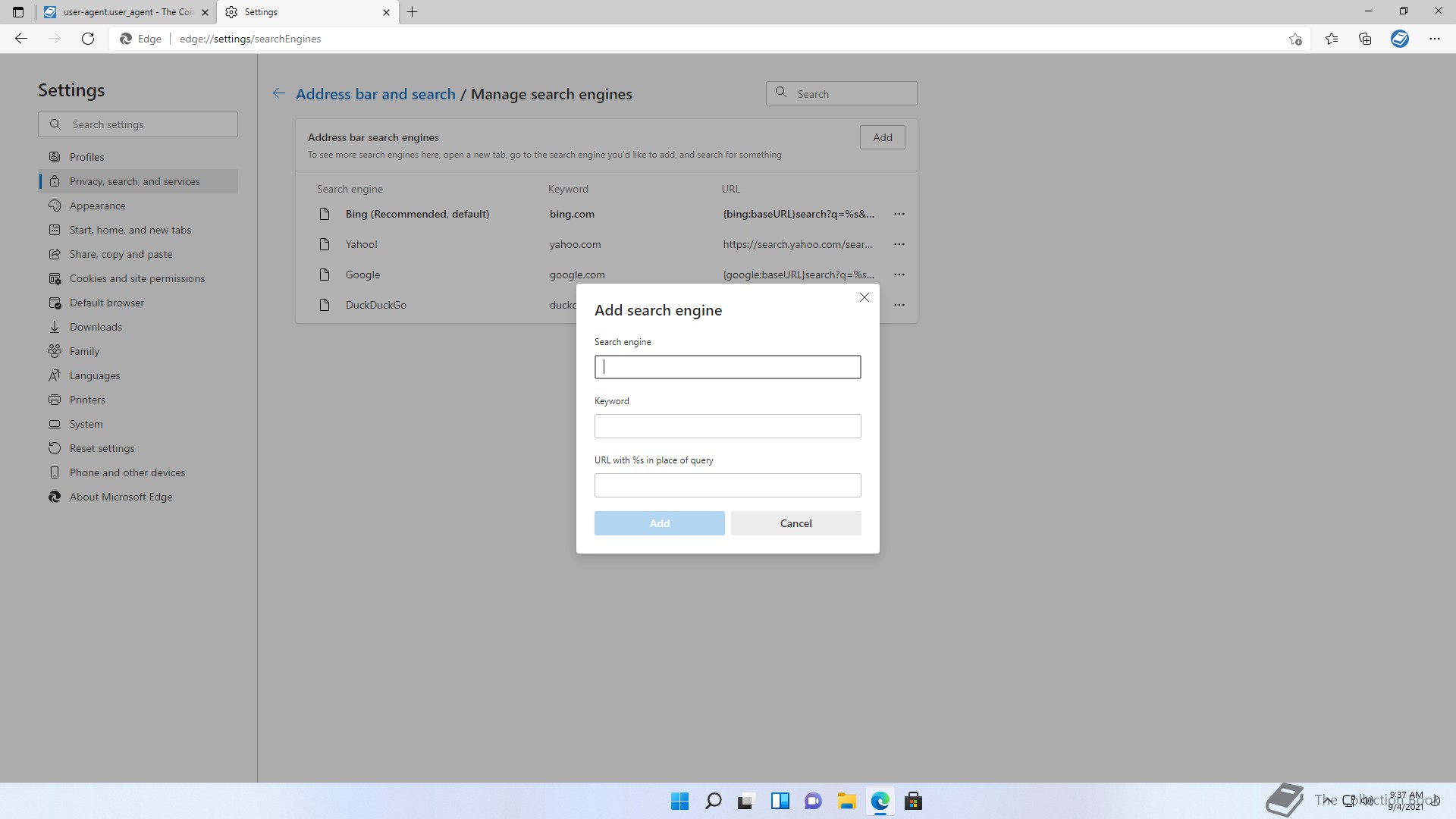Image resolution: width=1456 pixels, height=819 pixels.
Task: Select the yahoo.com keyword text
Action: 575,244
